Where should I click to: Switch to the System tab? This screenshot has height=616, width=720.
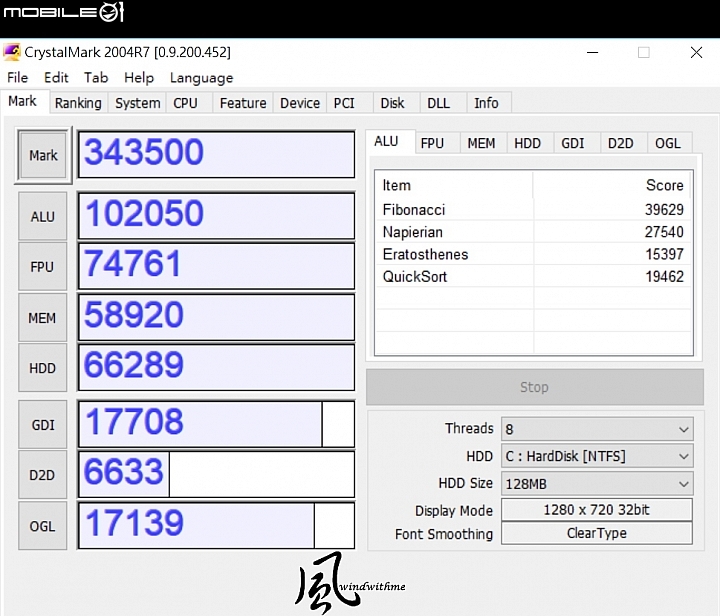point(137,103)
